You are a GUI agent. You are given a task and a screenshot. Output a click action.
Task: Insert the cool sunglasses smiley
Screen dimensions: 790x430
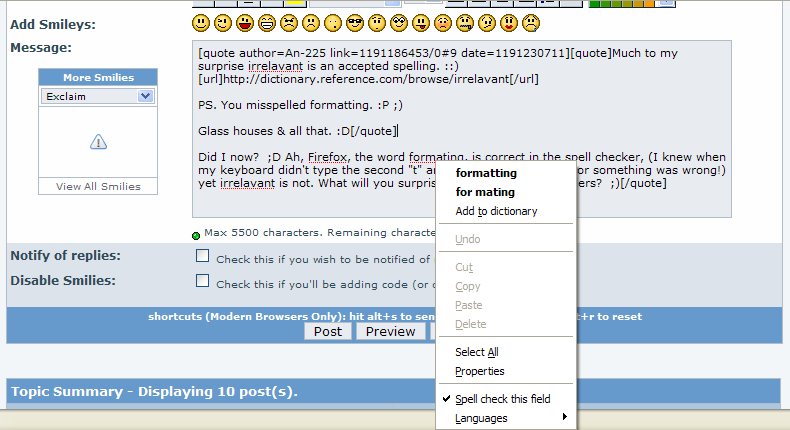pos(355,23)
